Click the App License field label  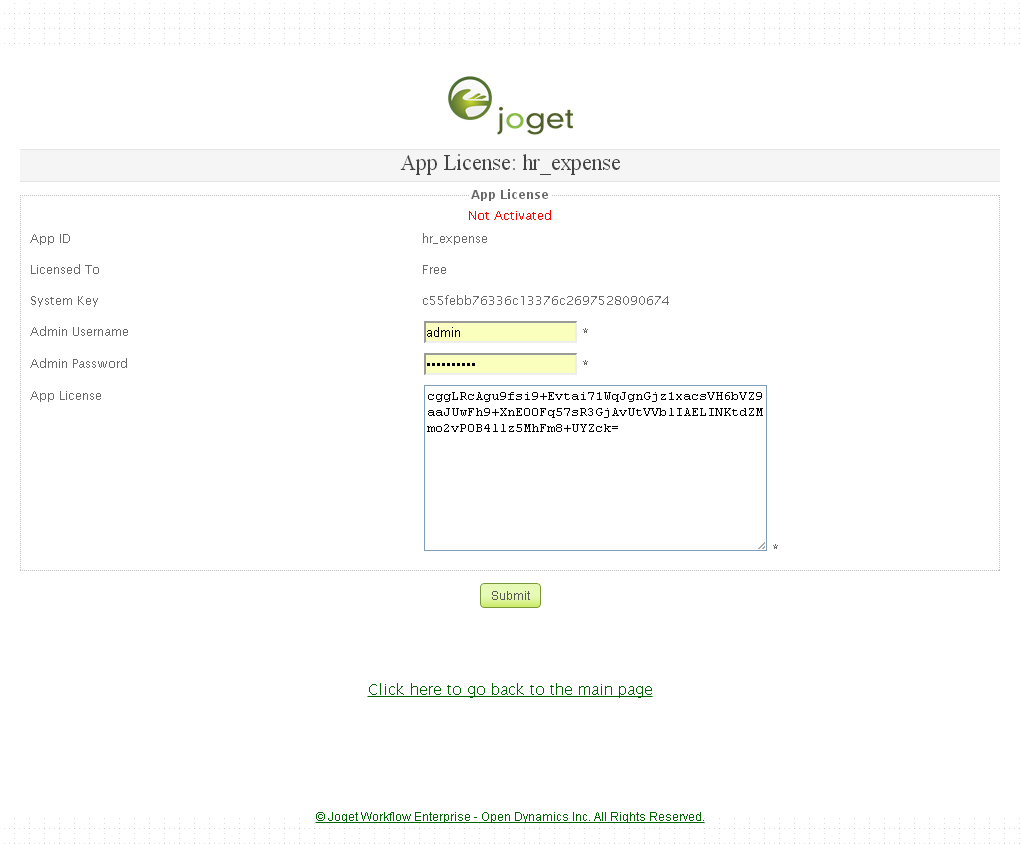(x=66, y=396)
